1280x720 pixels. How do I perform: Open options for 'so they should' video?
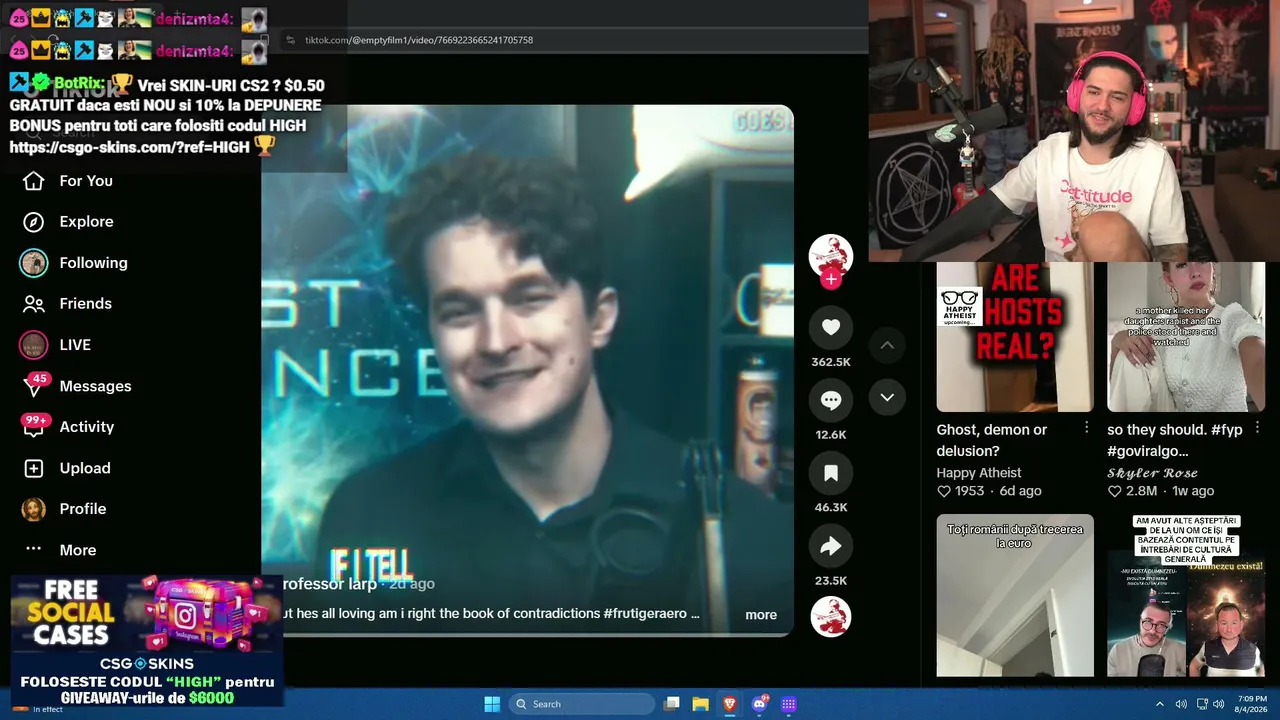tap(1258, 428)
